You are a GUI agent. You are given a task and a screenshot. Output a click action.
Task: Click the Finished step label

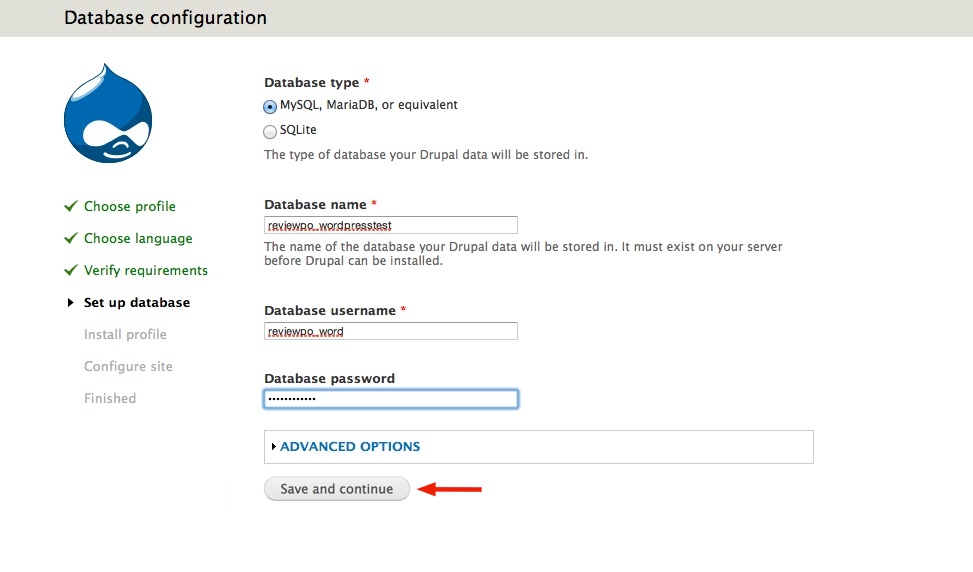pos(110,398)
